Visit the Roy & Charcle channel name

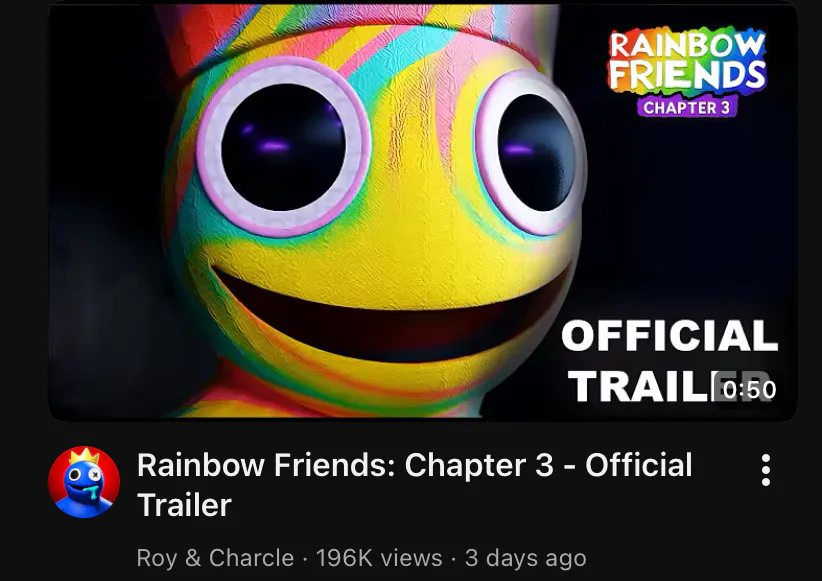(x=215, y=558)
